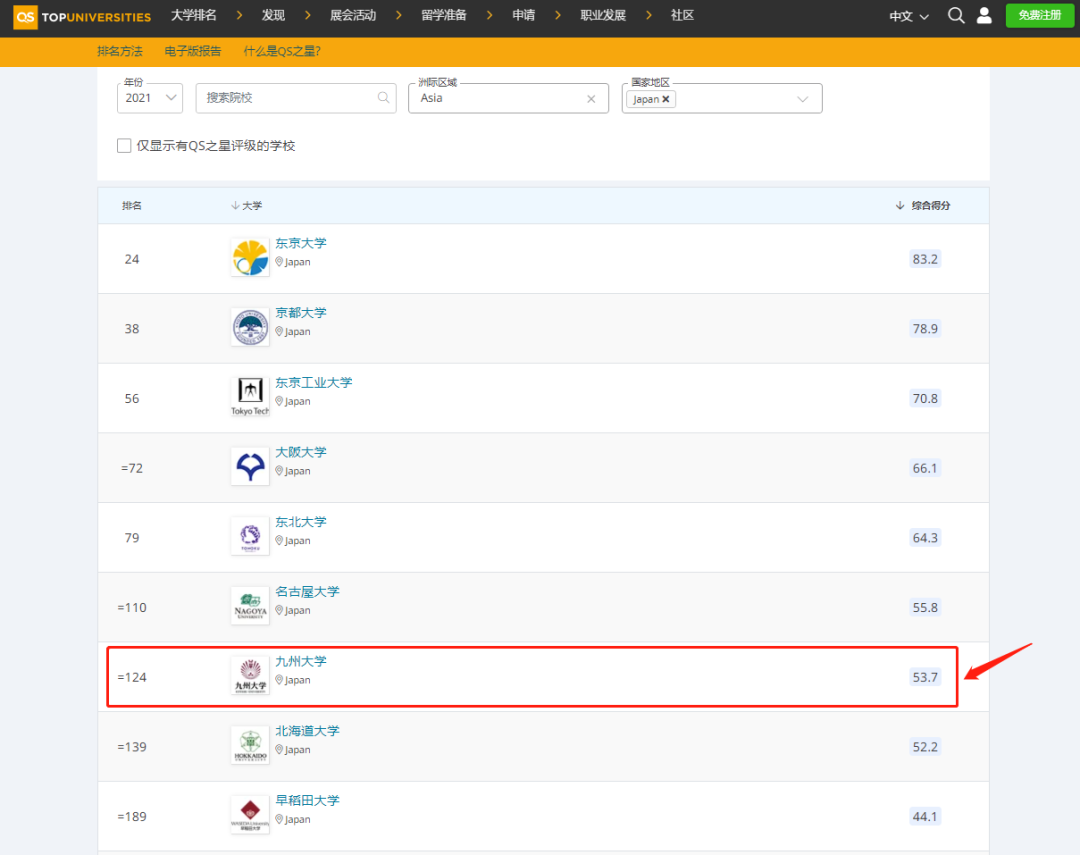Open the 展会活动 menu
1080x855 pixels.
click(x=353, y=15)
